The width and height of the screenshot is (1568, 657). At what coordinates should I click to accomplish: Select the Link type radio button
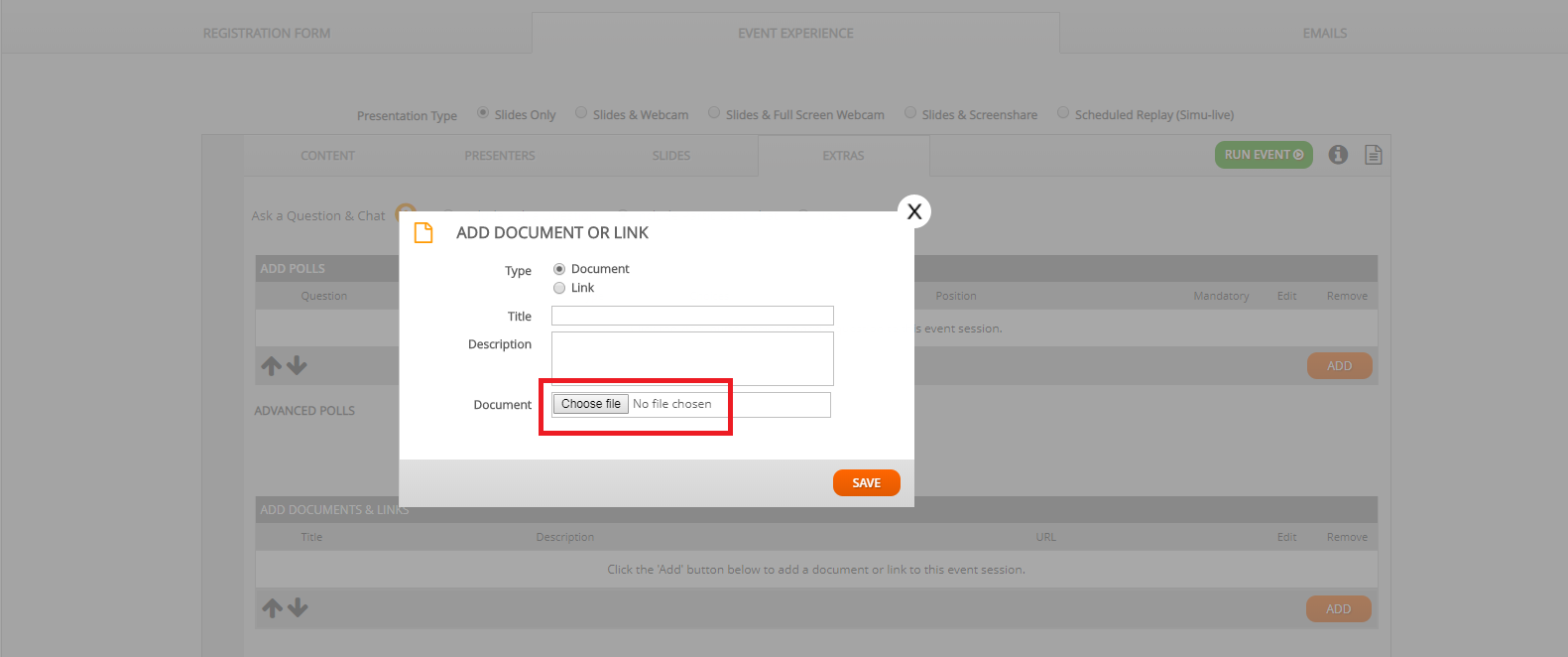pos(559,288)
